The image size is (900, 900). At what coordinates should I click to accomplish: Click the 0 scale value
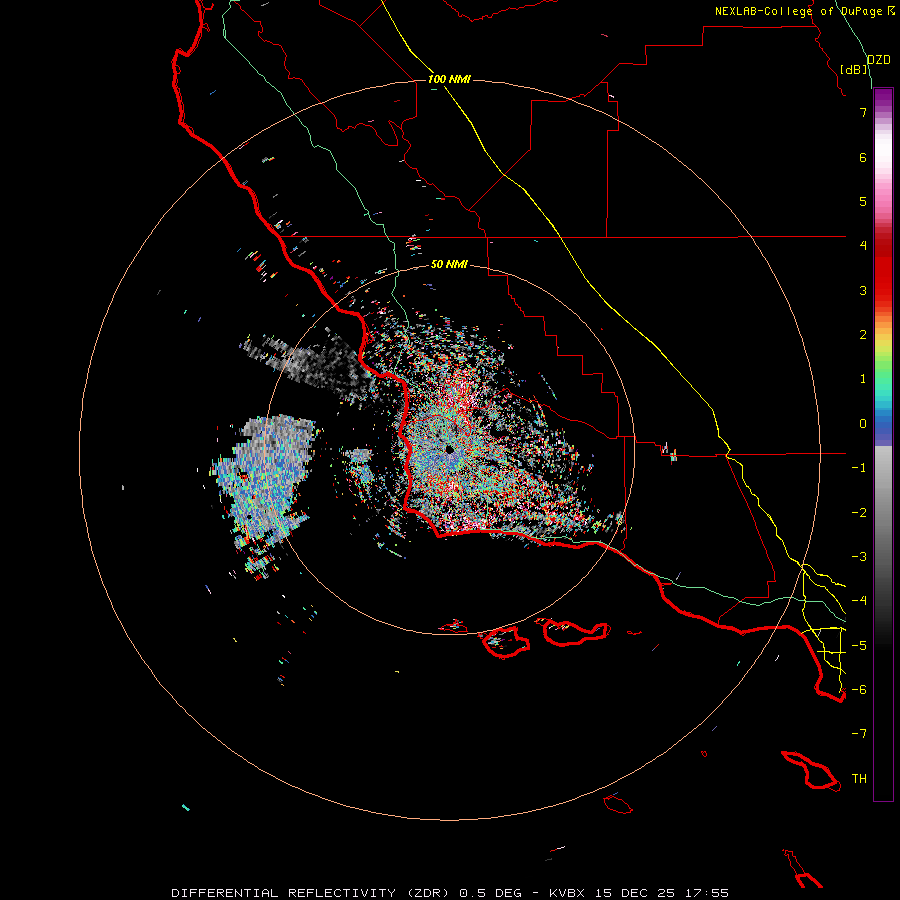(x=863, y=424)
